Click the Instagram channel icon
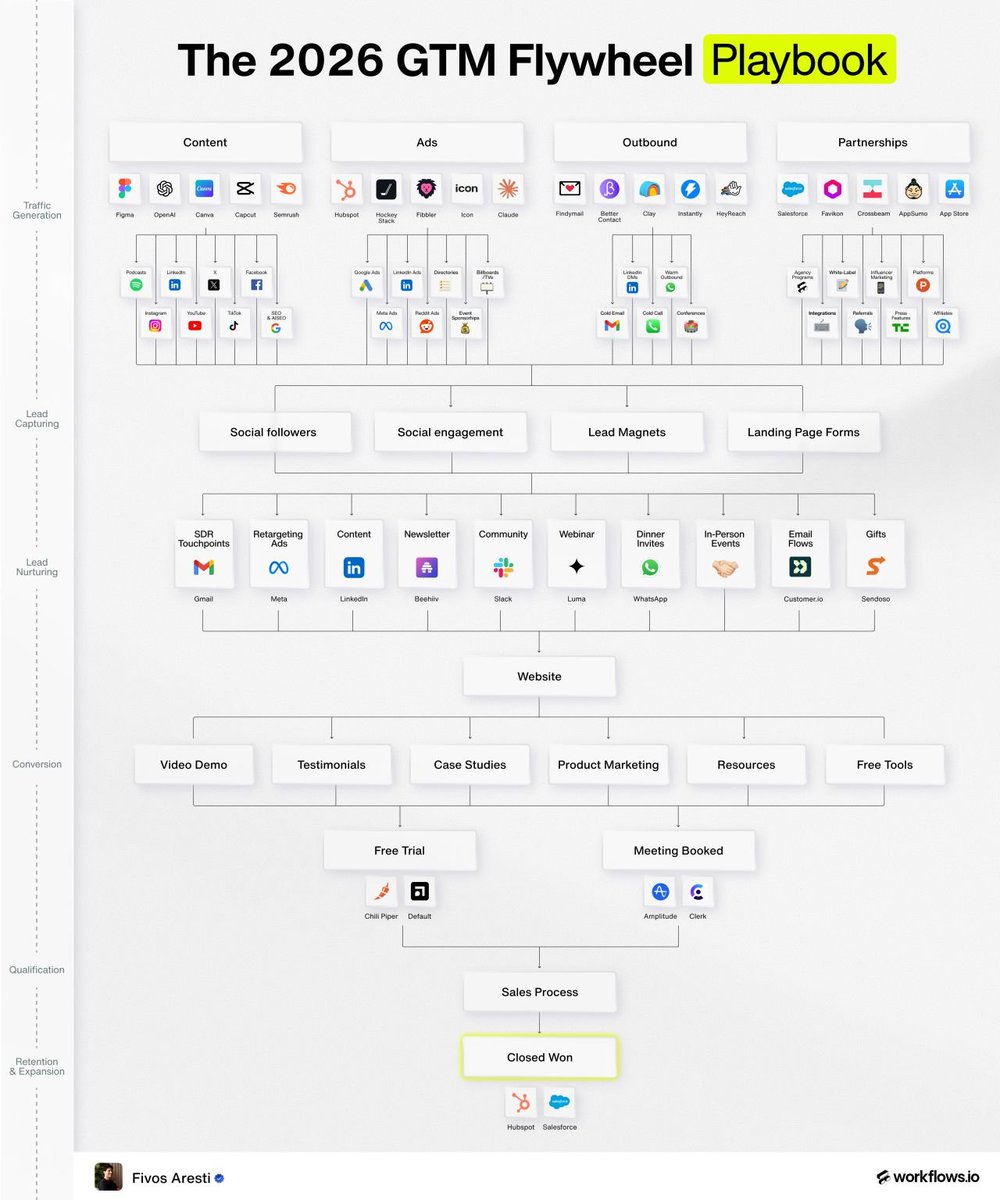 click(x=155, y=326)
